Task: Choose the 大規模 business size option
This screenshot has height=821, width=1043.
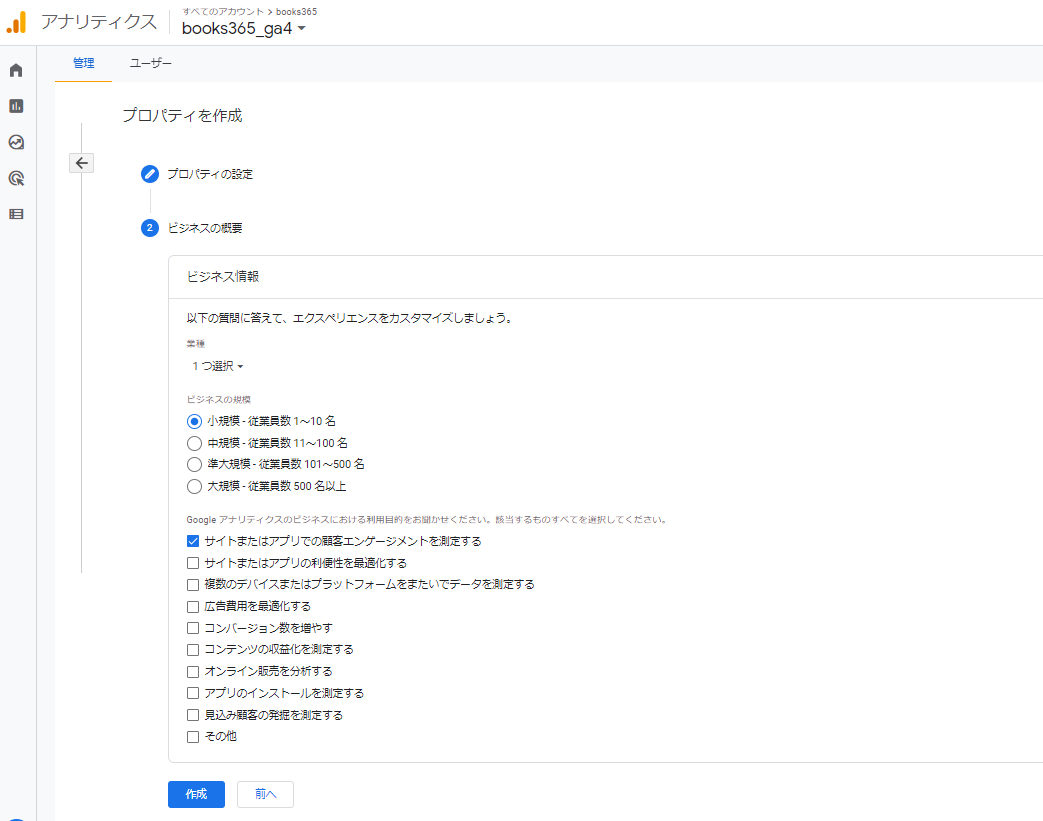Action: (194, 486)
